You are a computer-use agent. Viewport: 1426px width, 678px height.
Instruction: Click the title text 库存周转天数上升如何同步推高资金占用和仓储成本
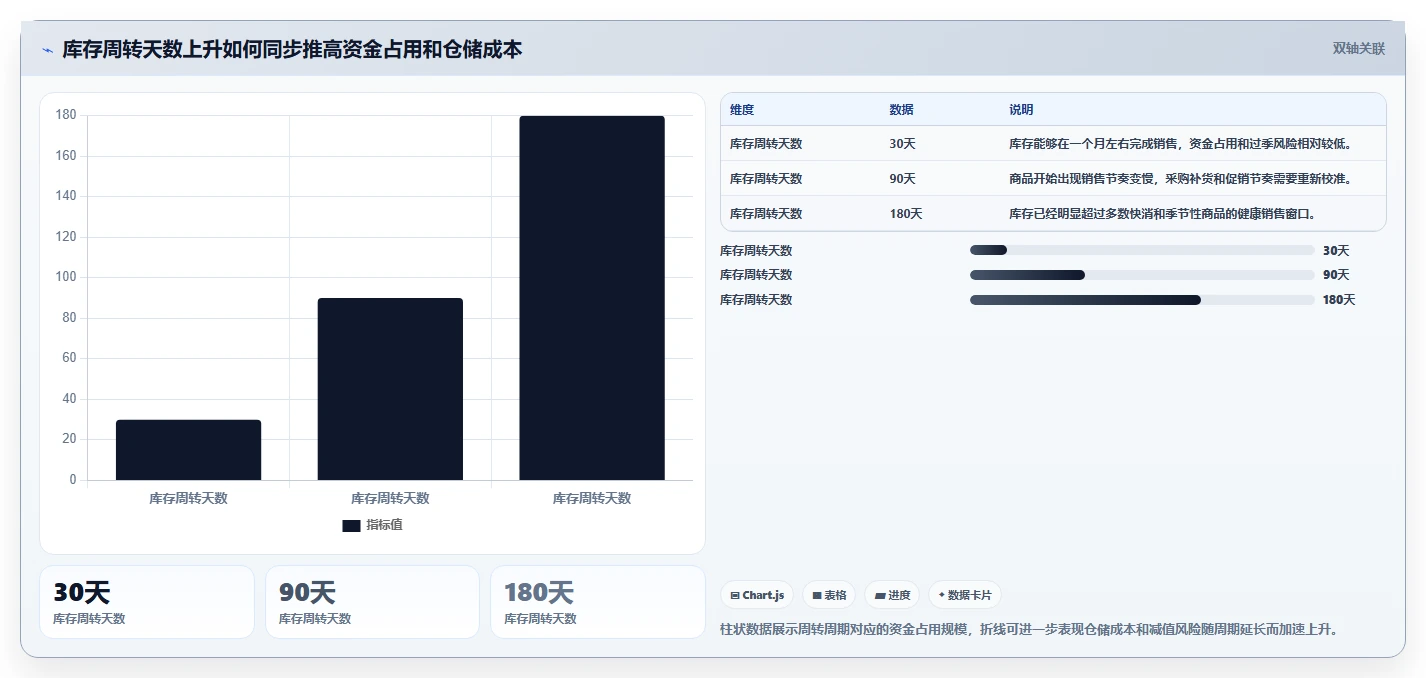click(x=292, y=49)
